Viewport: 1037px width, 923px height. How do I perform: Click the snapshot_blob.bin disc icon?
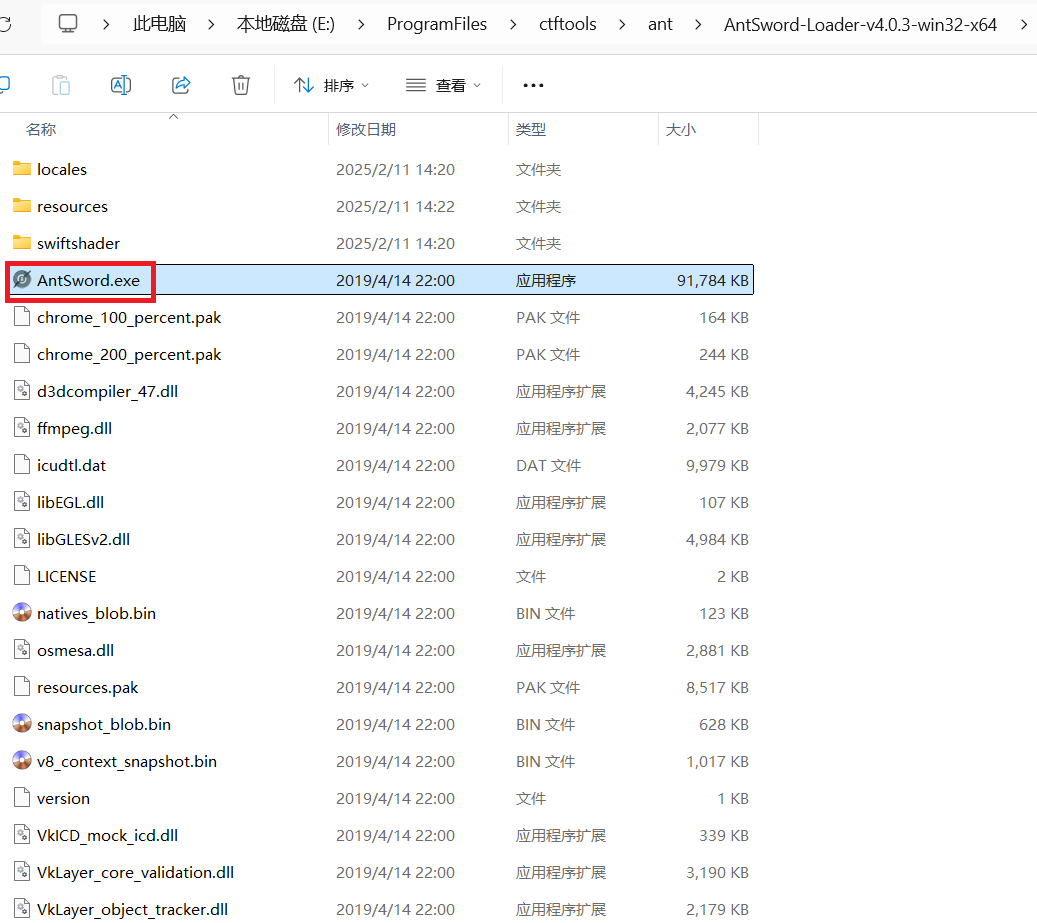pyautogui.click(x=22, y=724)
